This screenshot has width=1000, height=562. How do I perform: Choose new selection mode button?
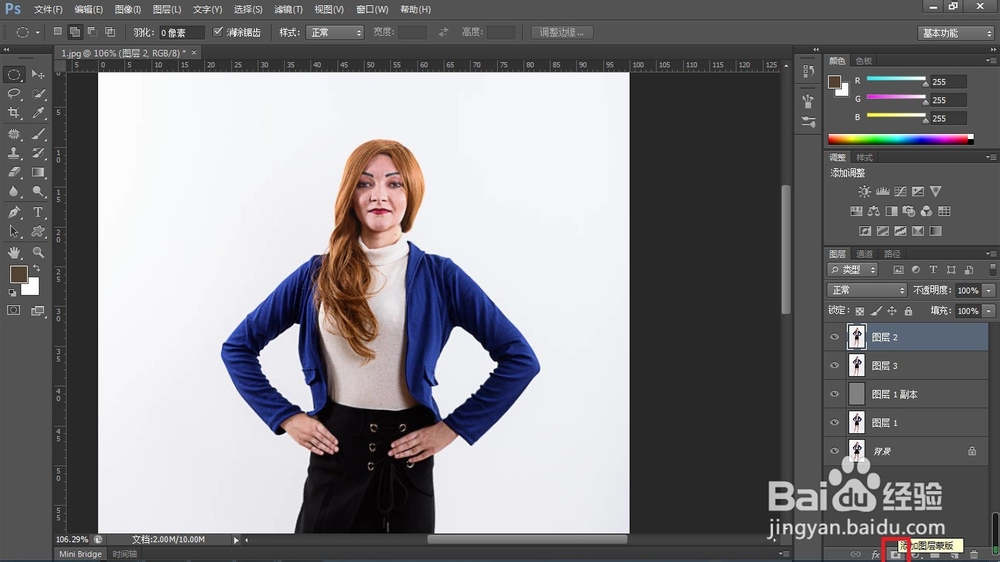point(57,31)
